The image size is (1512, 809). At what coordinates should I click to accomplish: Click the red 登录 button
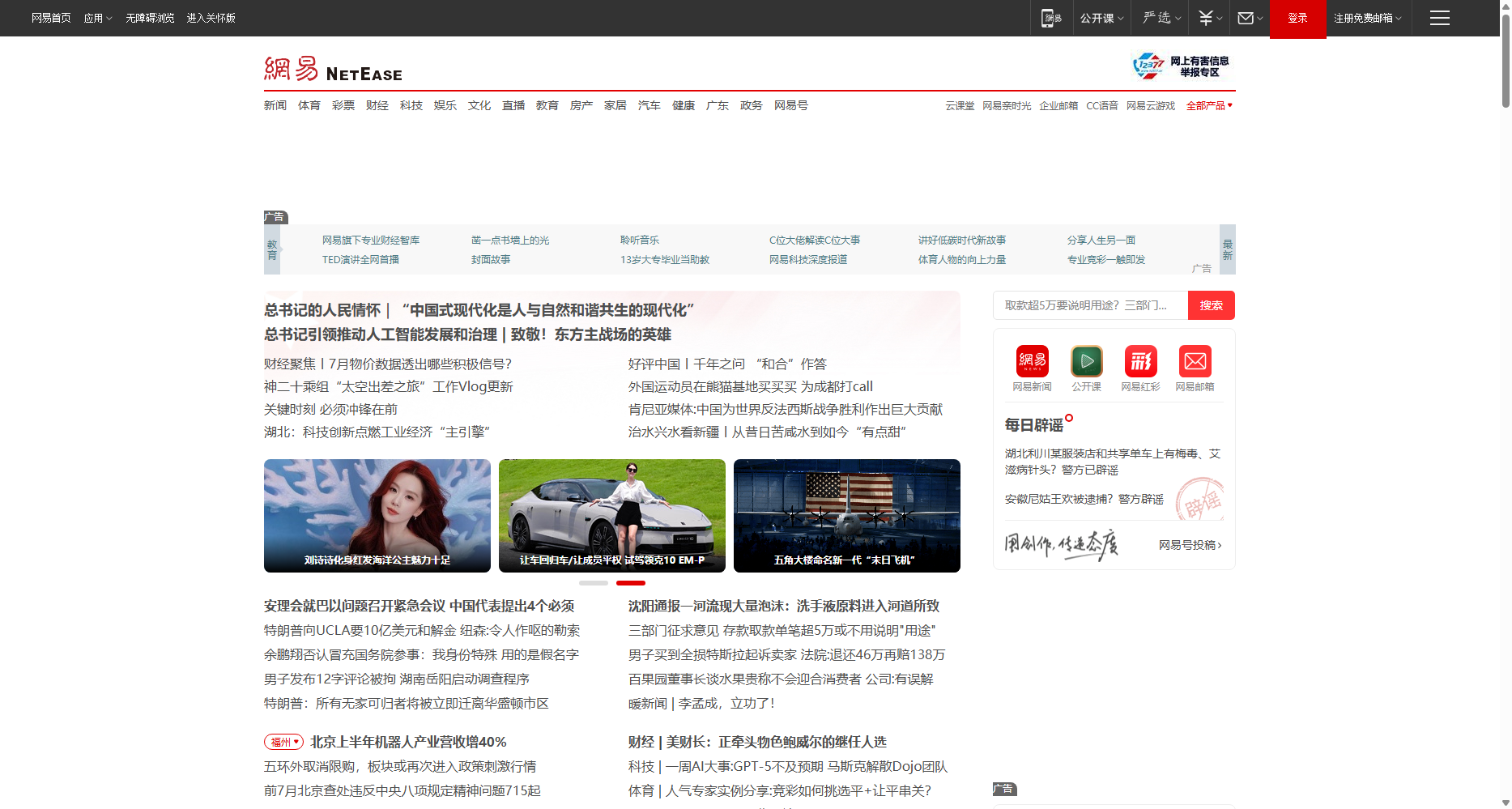1298,19
